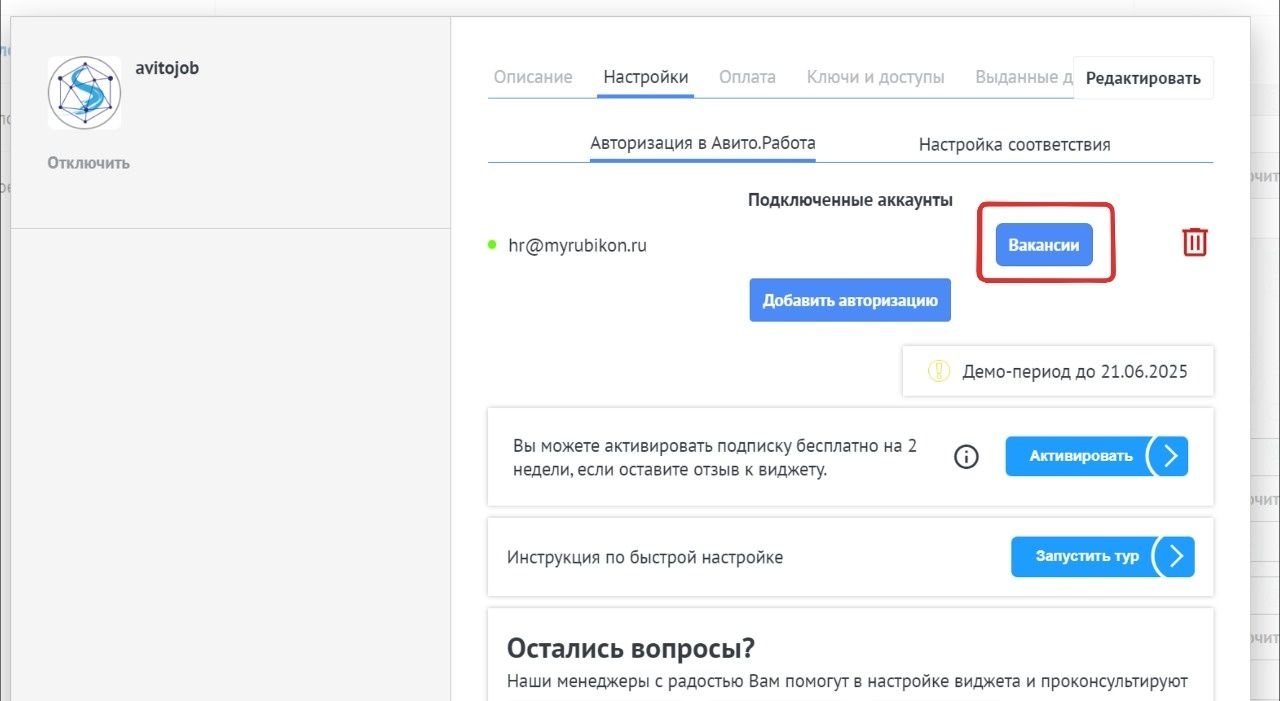The width and height of the screenshot is (1280, 701).
Task: Switch to the Настройка соответствия tab
Action: 1015,144
